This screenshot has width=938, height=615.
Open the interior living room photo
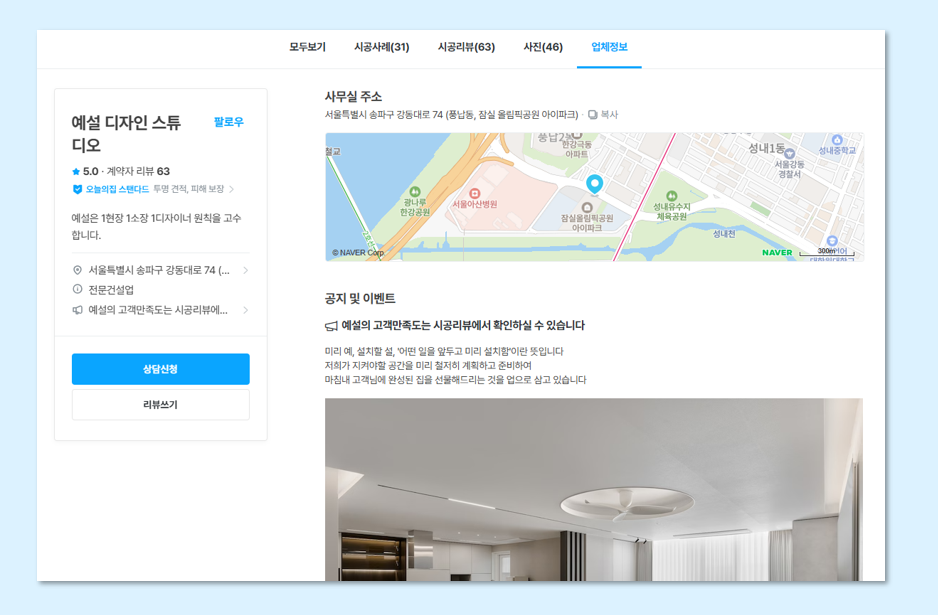593,489
